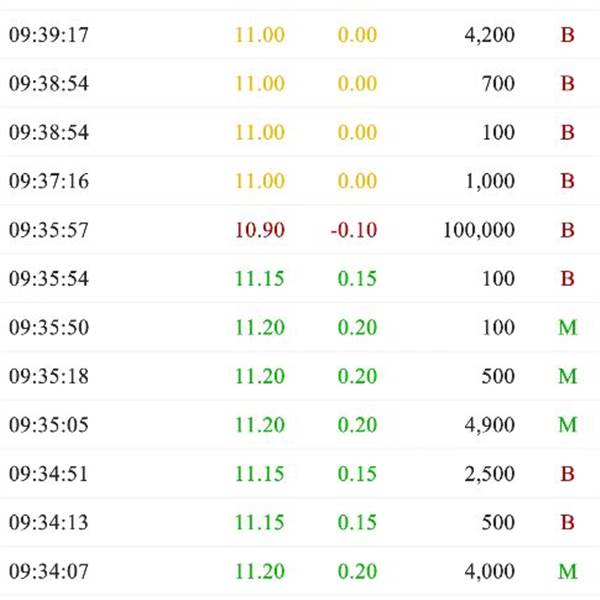Screen dimensions: 600x600
Task: Click the M marker at 09:35:50
Action: click(x=567, y=328)
